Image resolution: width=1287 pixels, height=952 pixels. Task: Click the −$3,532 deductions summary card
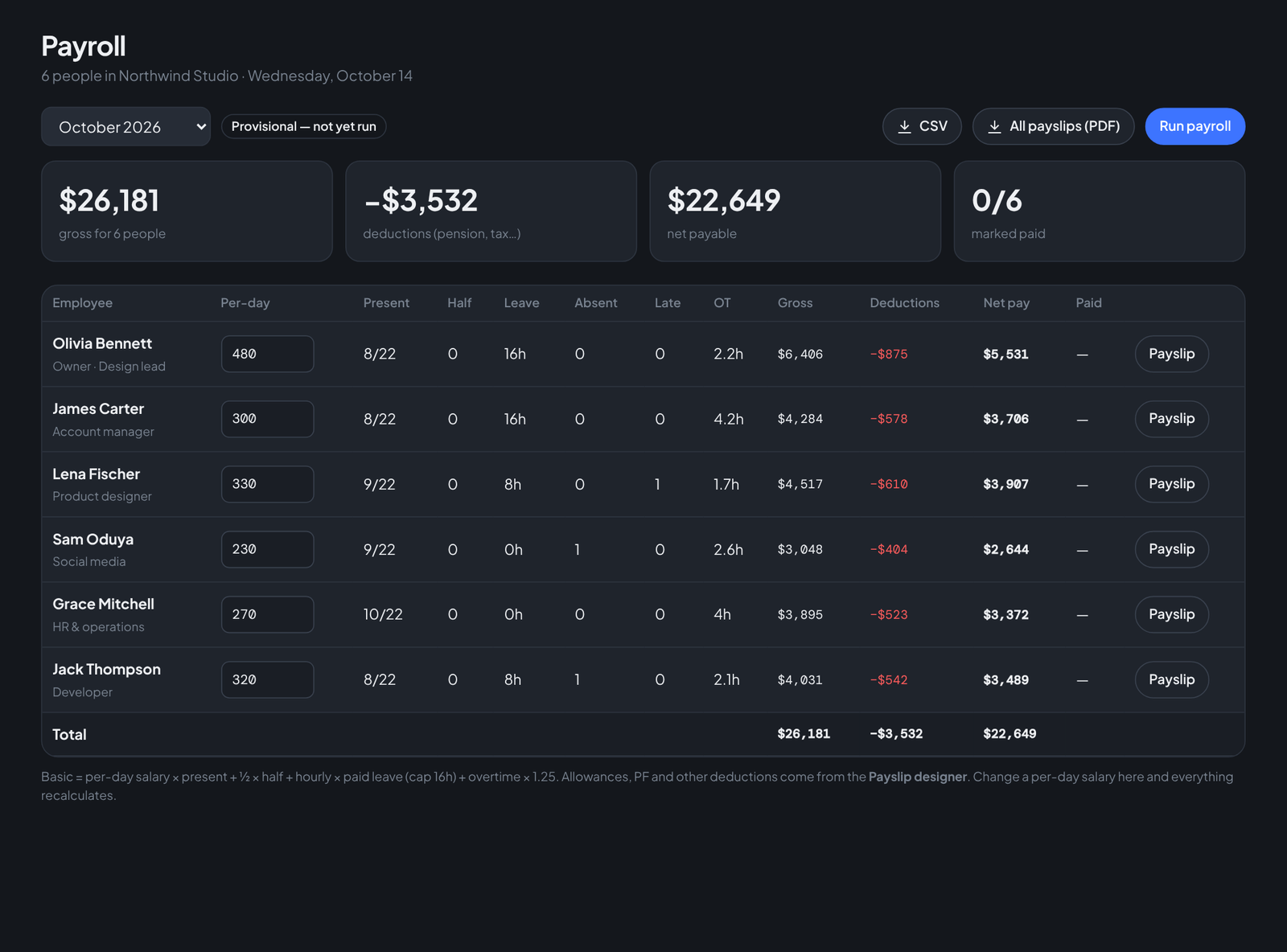[x=491, y=211]
